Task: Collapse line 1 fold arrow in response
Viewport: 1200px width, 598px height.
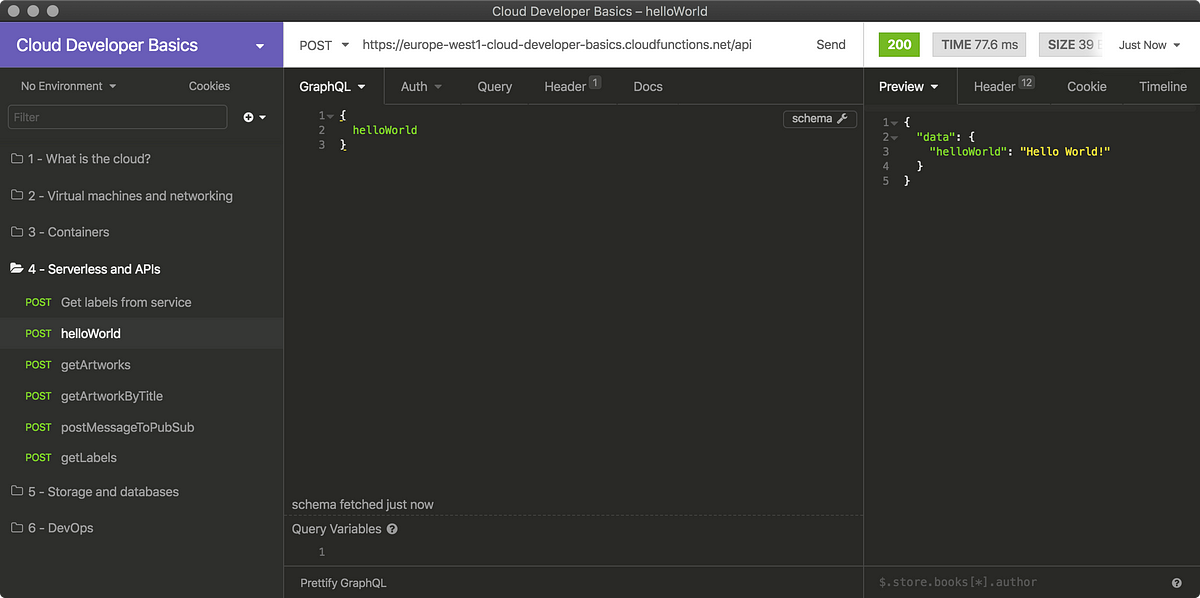Action: point(895,123)
